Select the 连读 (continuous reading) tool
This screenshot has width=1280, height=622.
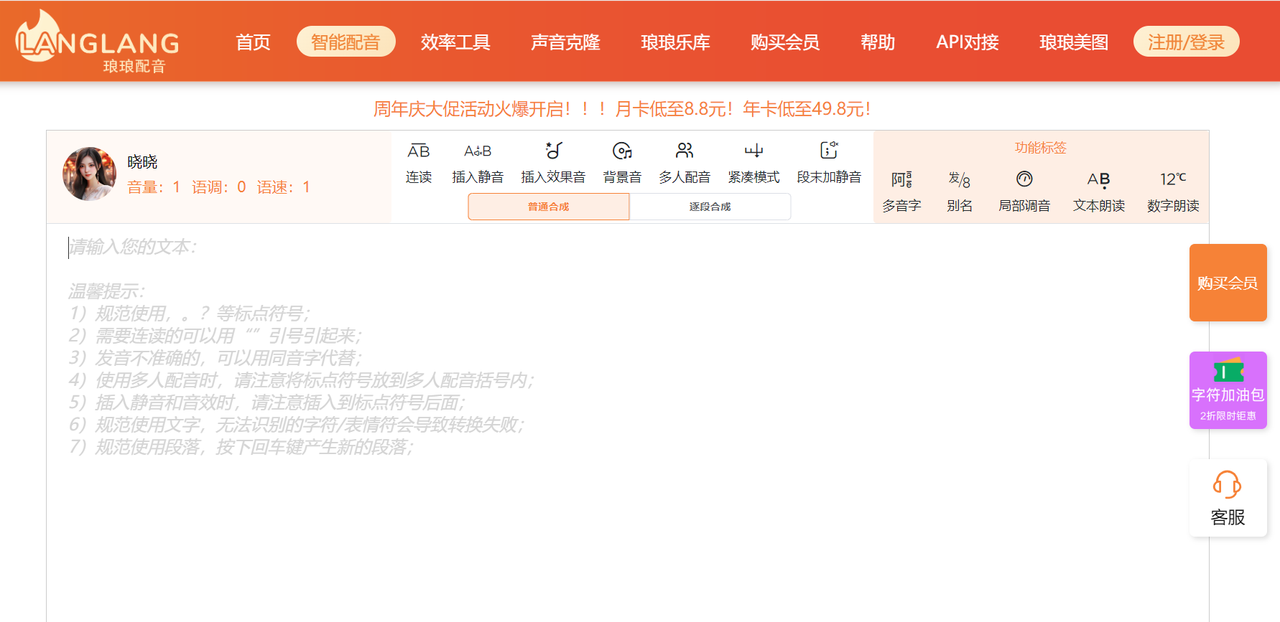coord(418,163)
